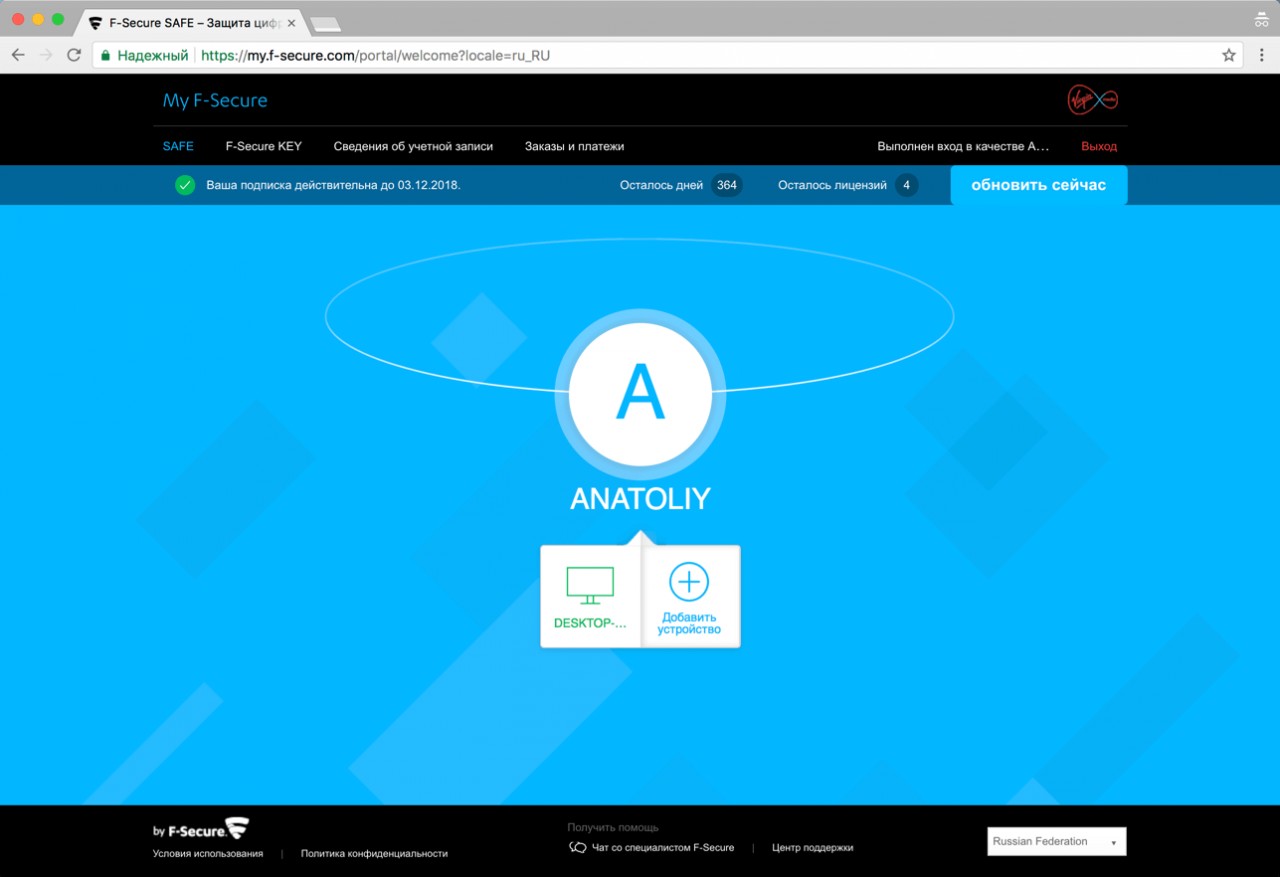Screen dimensions: 1280x877
Task: Open Центр поддержки link
Action: [x=813, y=848]
